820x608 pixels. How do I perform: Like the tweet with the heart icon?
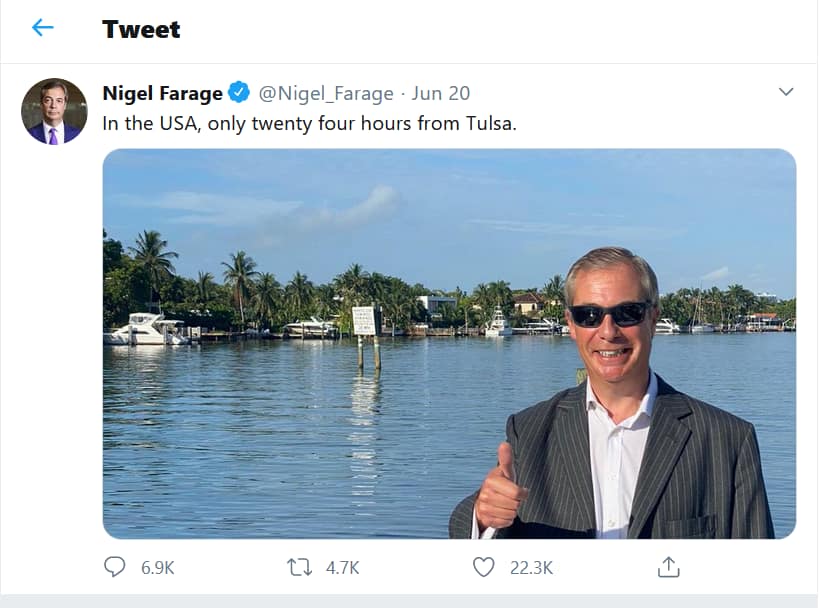click(484, 567)
